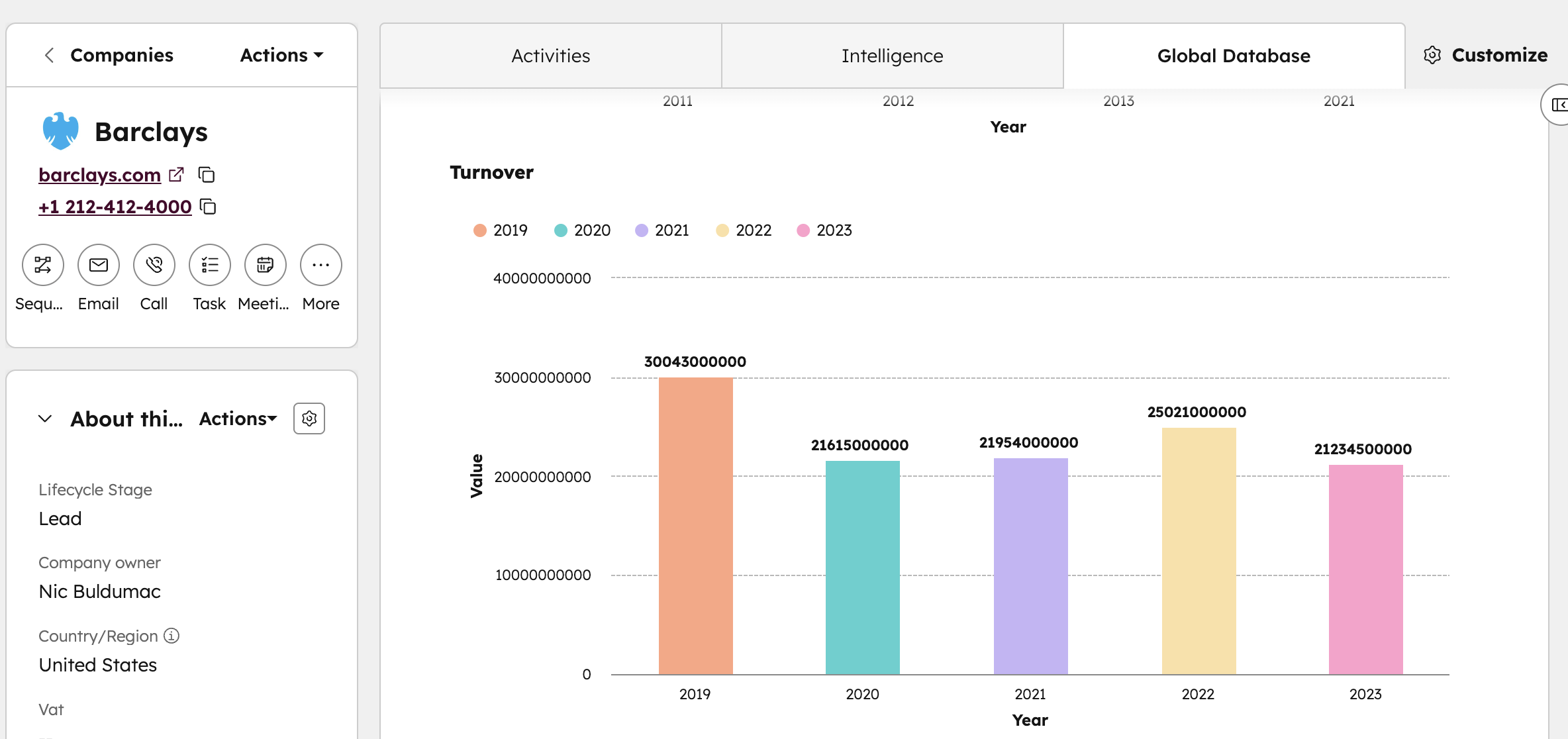This screenshot has width=1568, height=739.
Task: Click the 2020 turnover bar
Action: coord(863,567)
